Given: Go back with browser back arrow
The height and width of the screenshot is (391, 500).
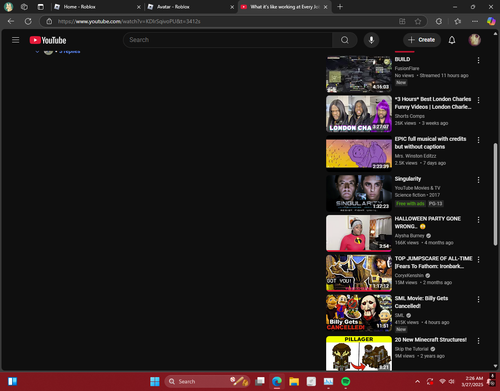Looking at the screenshot, I should click(11, 21).
